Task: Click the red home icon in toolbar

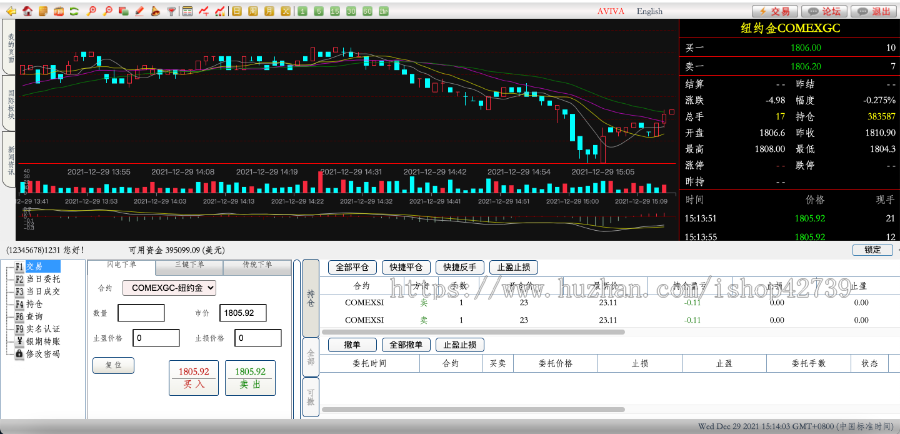Action: click(27, 11)
